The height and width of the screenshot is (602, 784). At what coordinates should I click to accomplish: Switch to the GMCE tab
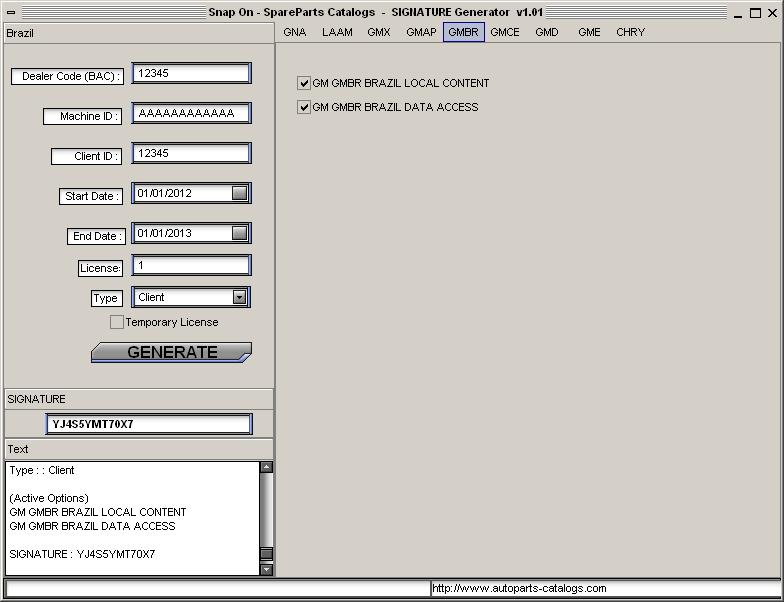(504, 32)
